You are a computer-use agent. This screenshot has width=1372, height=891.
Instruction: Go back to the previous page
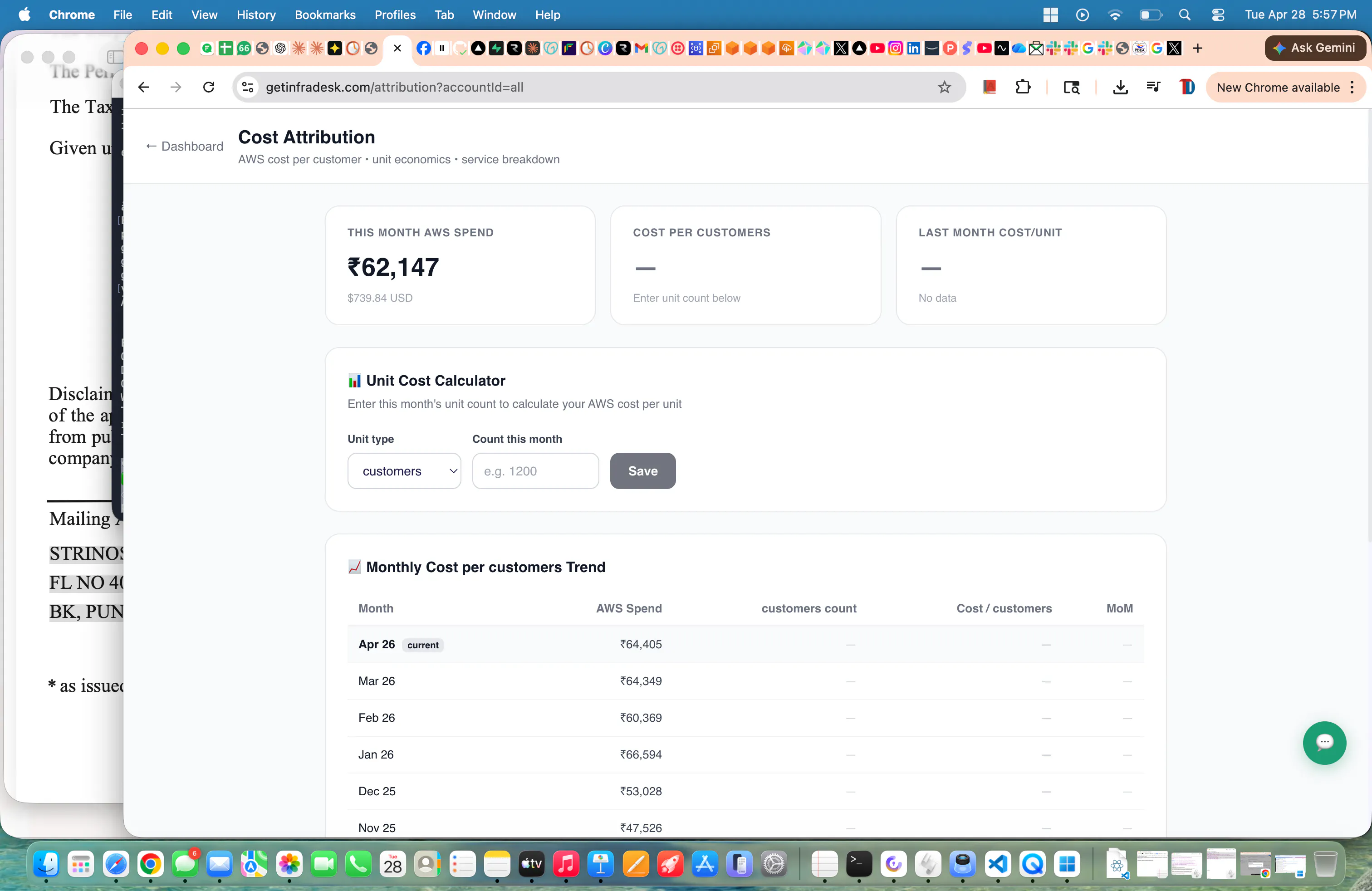pyautogui.click(x=143, y=87)
